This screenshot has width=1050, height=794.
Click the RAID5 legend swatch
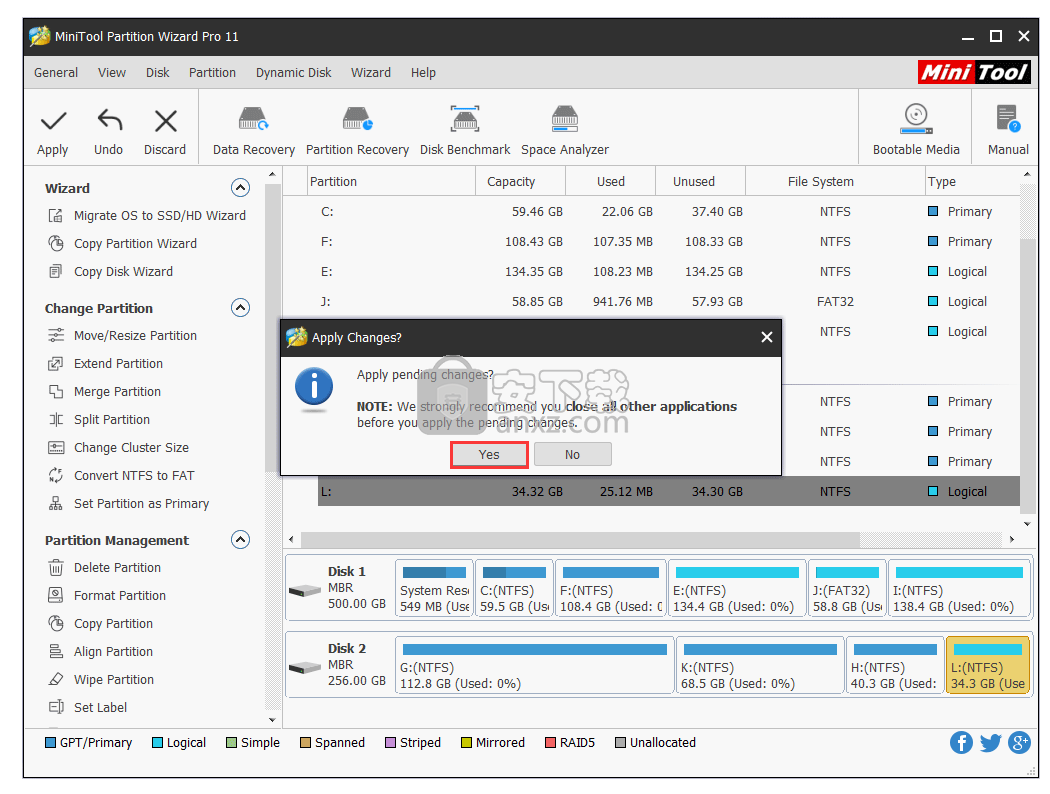(x=550, y=742)
